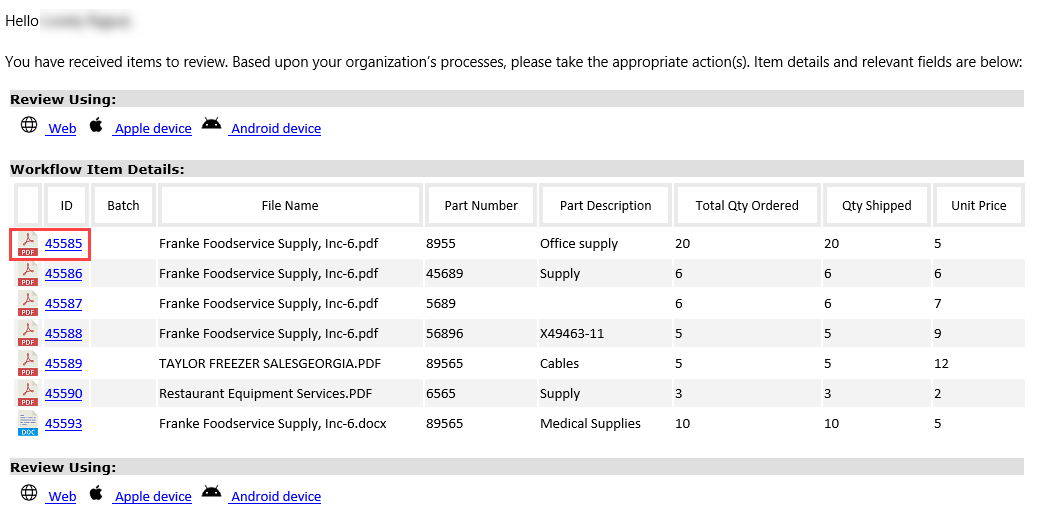Follow the 45593 ID link
The image size is (1050, 523).
tap(63, 424)
